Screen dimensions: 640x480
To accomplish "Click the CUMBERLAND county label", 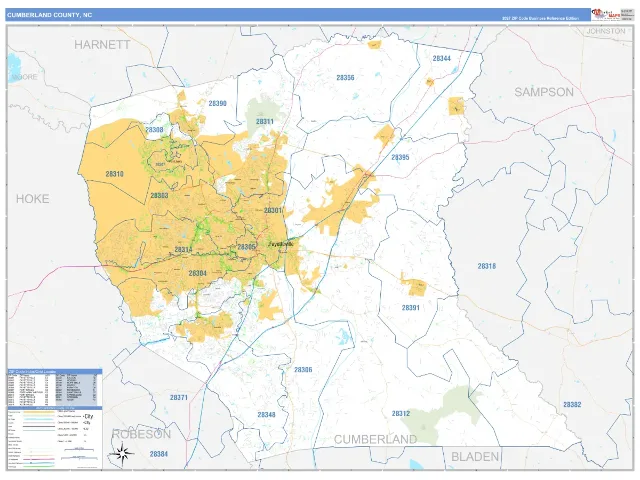I will pyautogui.click(x=376, y=440).
